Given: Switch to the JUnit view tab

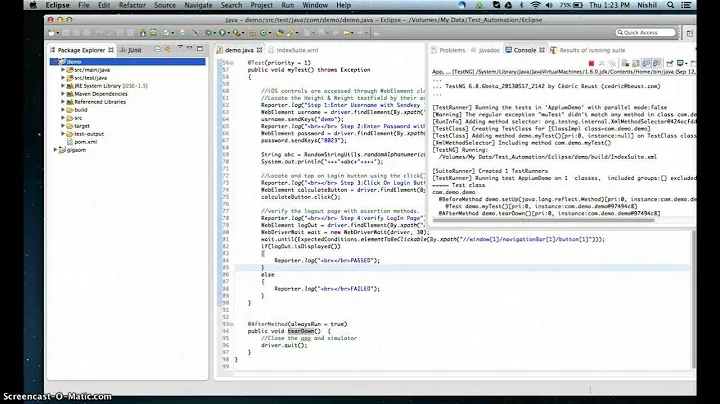Looking at the screenshot, I should 131,50.
